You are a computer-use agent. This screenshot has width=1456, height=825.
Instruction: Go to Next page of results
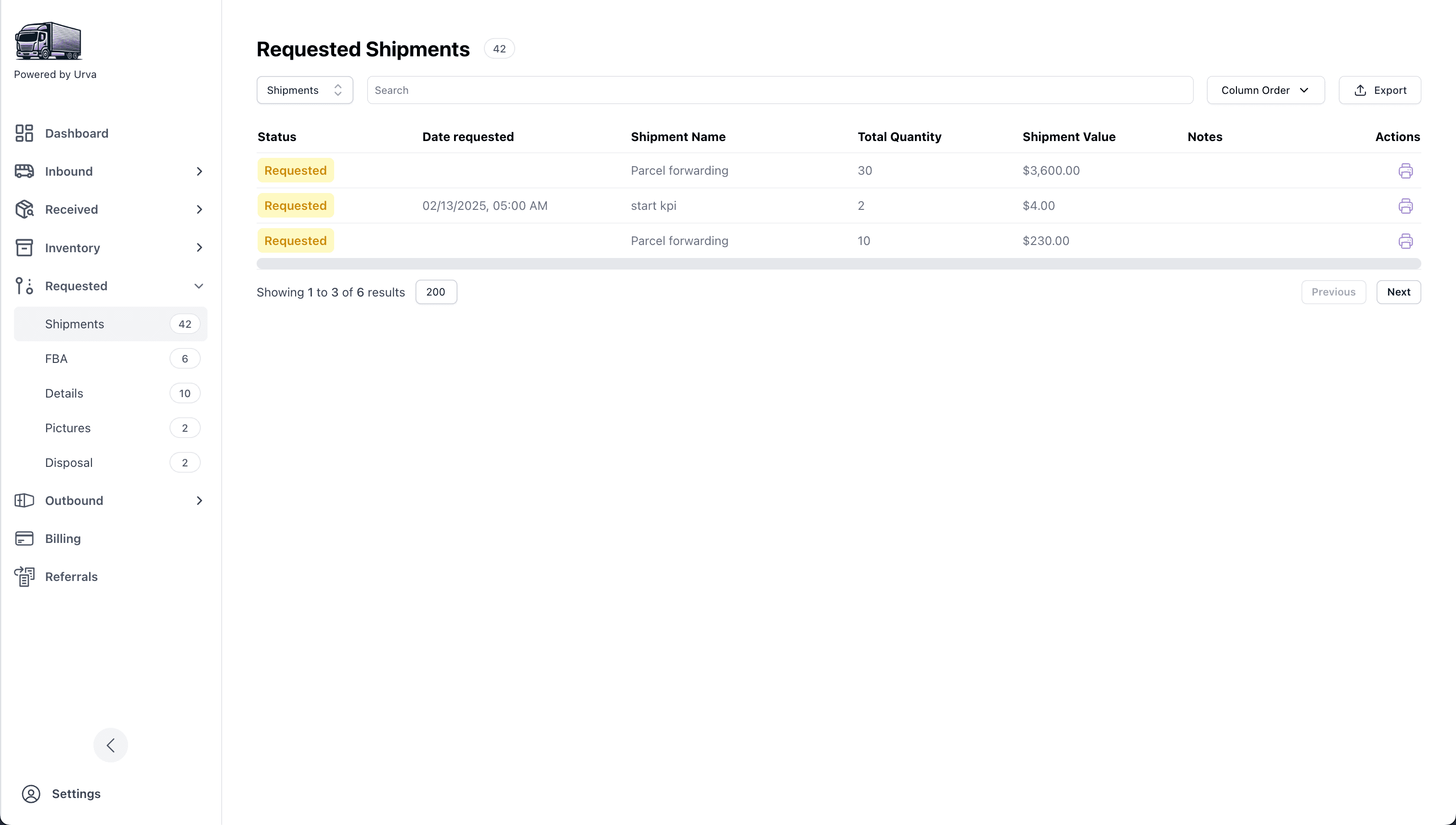pyautogui.click(x=1398, y=292)
